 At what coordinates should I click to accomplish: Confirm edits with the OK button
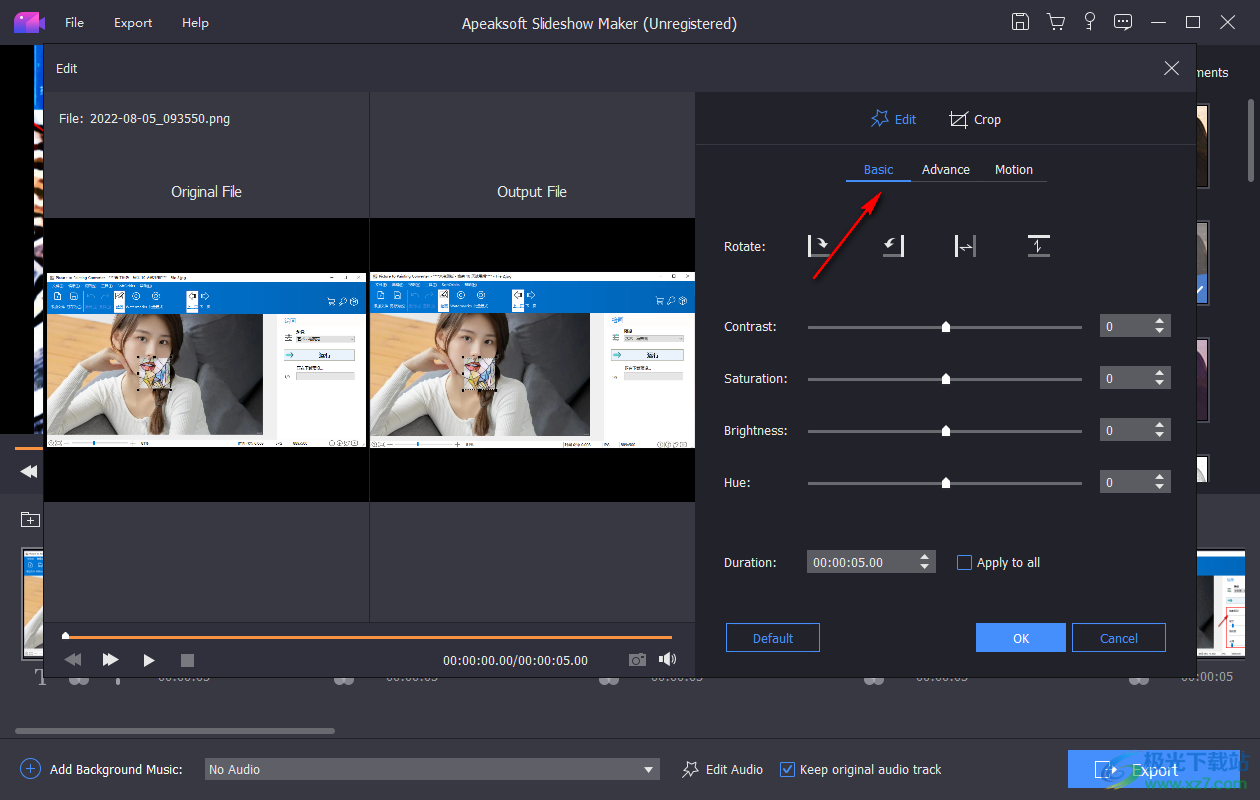pos(1021,638)
